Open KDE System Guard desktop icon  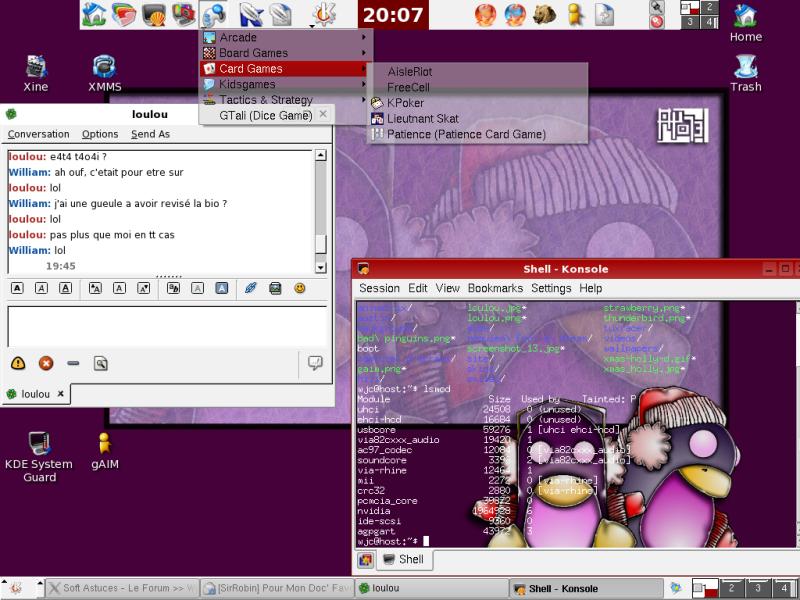point(39,457)
